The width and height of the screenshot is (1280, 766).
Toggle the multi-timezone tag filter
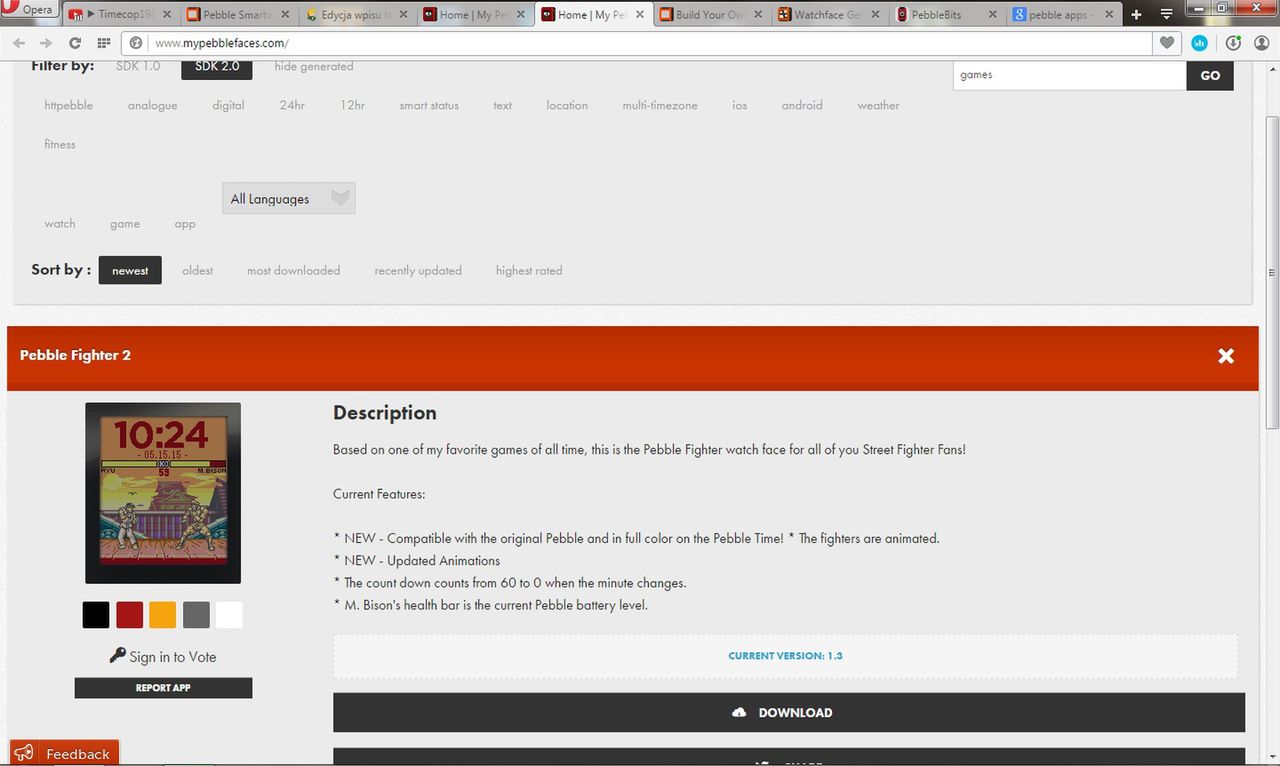(660, 105)
